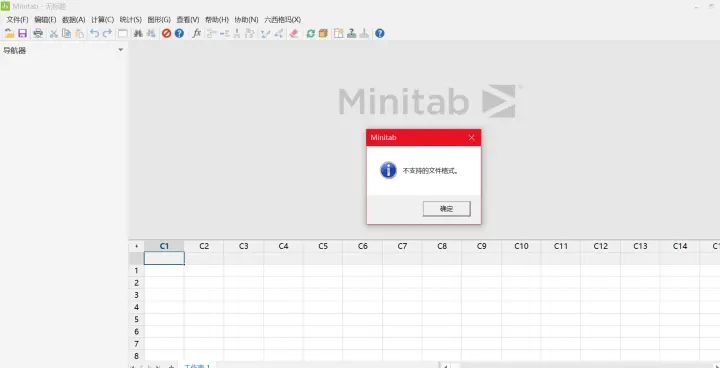This screenshot has height=368, width=720.
Task: Click 确定 in the Minitab dialog
Action: tap(446, 209)
